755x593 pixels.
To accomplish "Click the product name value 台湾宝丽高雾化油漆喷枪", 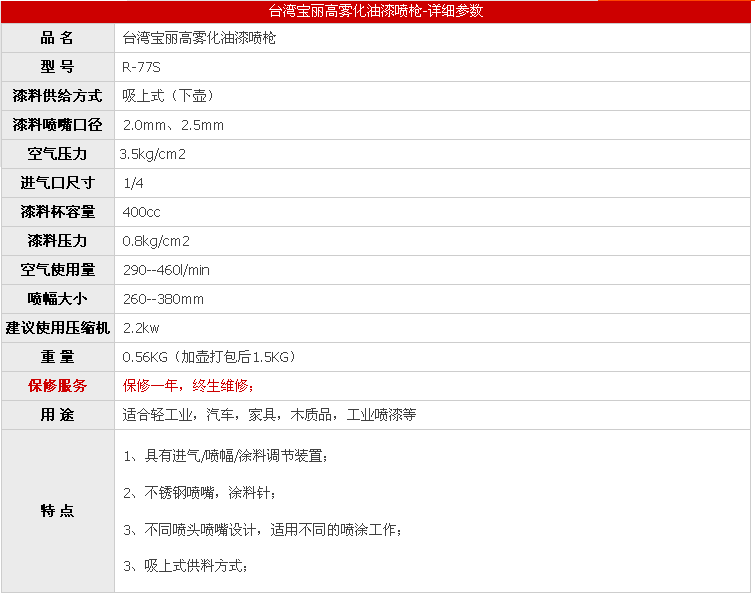I will (x=199, y=38).
